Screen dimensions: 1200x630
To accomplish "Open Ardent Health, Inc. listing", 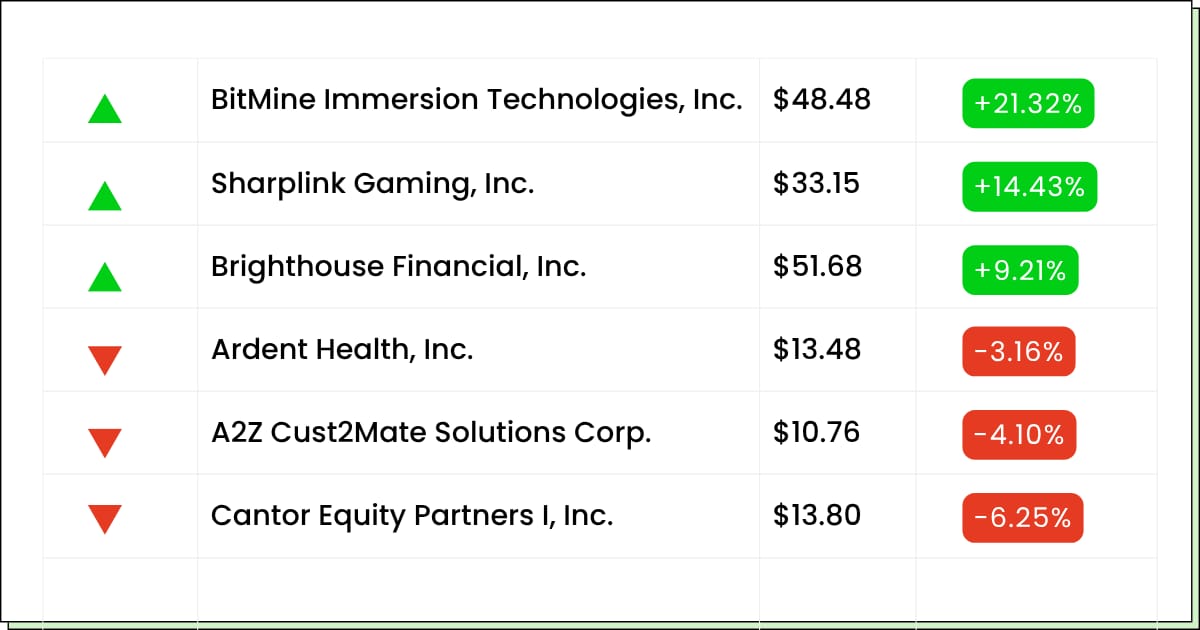I will point(342,350).
